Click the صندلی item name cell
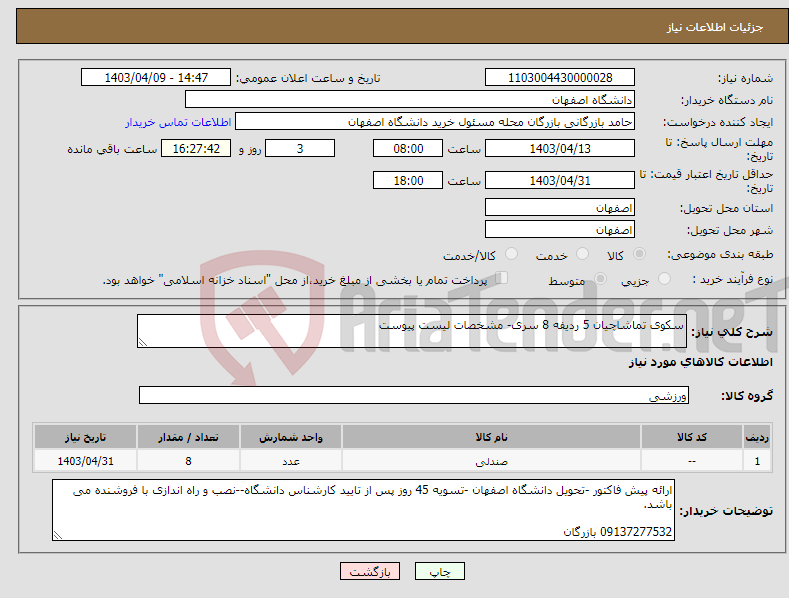Screen dimensions: 789x598 (x=491, y=461)
